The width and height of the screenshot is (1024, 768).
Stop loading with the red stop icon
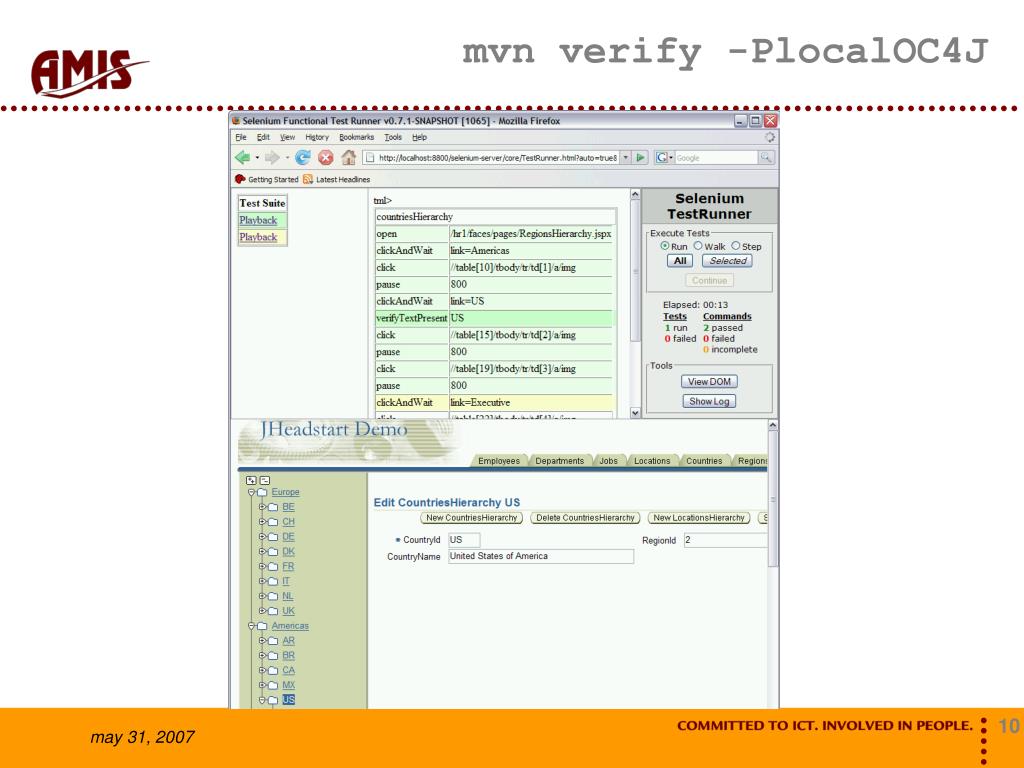tap(325, 157)
